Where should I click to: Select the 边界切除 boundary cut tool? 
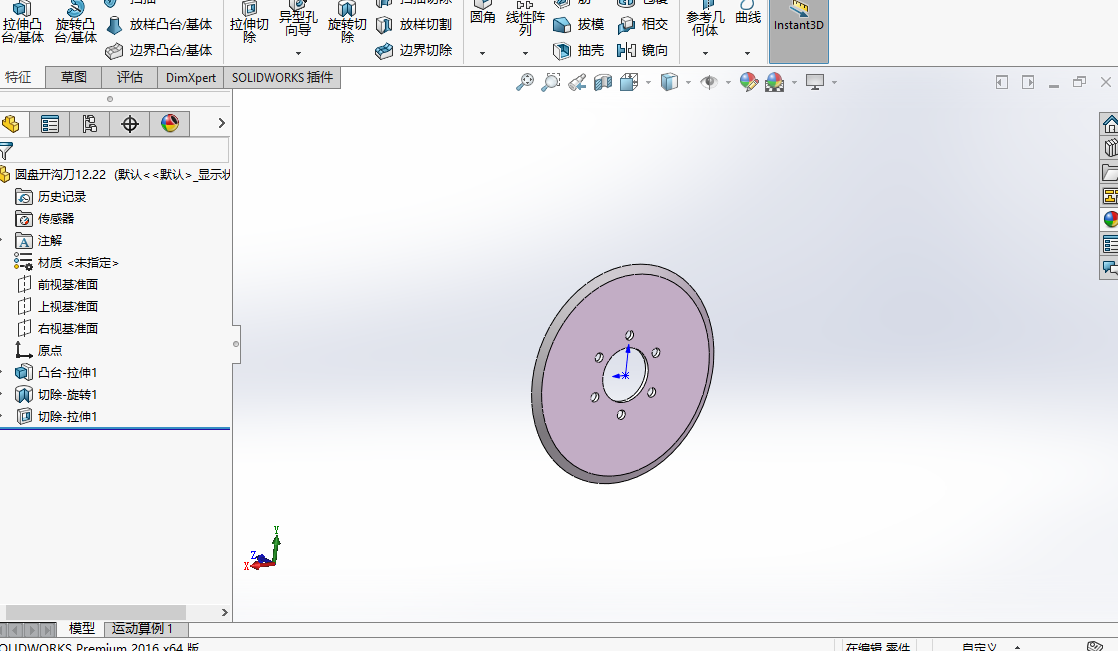coord(414,51)
